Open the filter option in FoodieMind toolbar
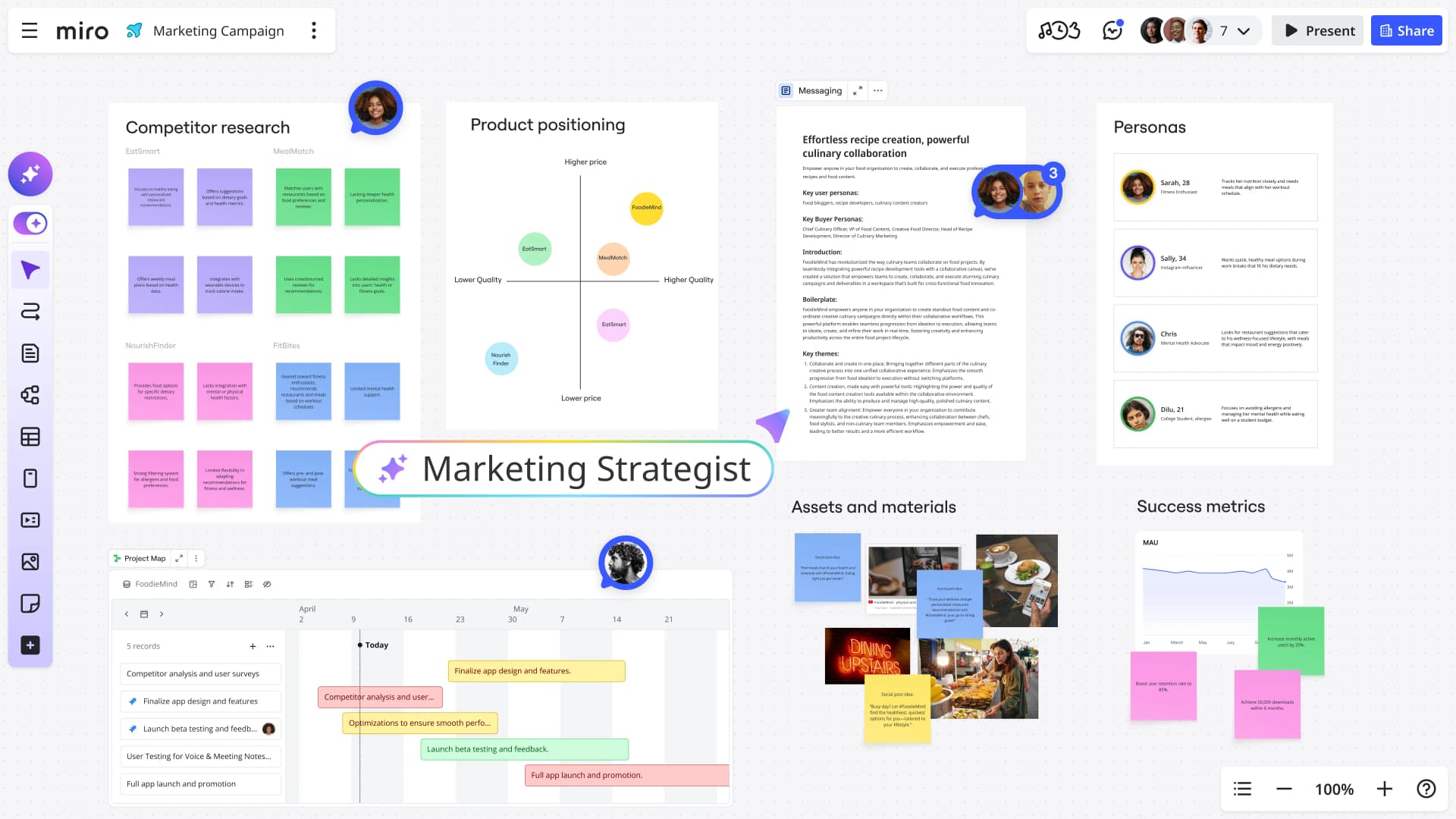 [x=212, y=584]
